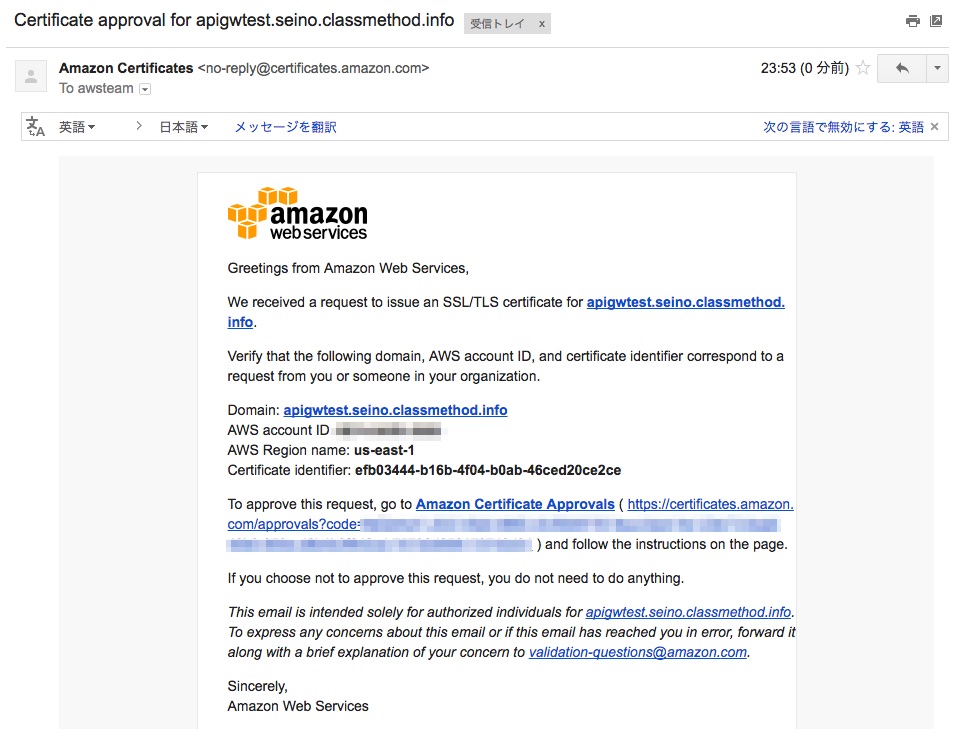Disable translation for 英語 link
Image resolution: width=959 pixels, height=729 pixels.
click(x=843, y=127)
